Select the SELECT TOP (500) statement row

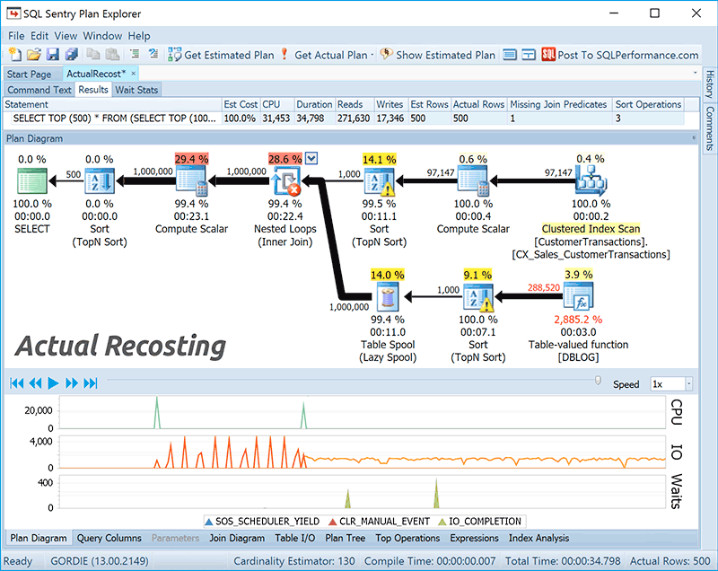point(344,118)
